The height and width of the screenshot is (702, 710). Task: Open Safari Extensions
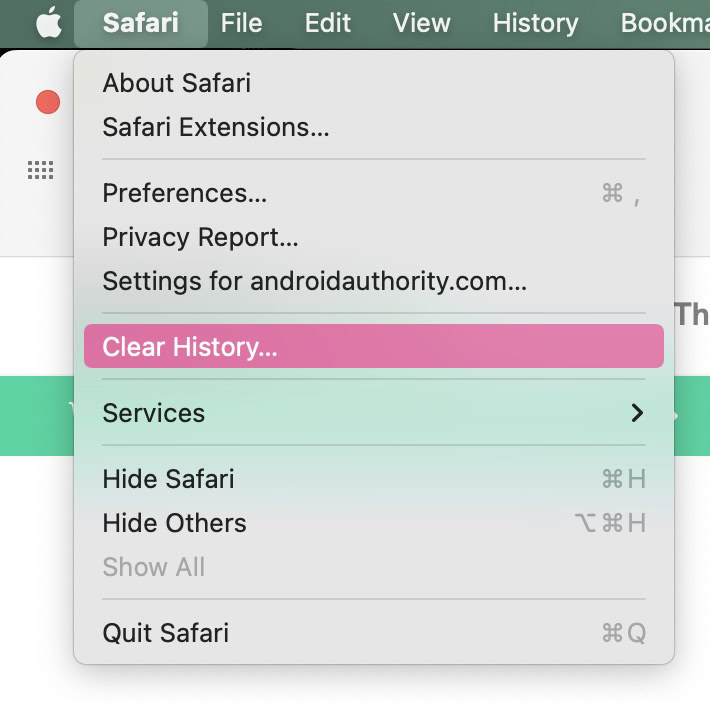pyautogui.click(x=216, y=127)
